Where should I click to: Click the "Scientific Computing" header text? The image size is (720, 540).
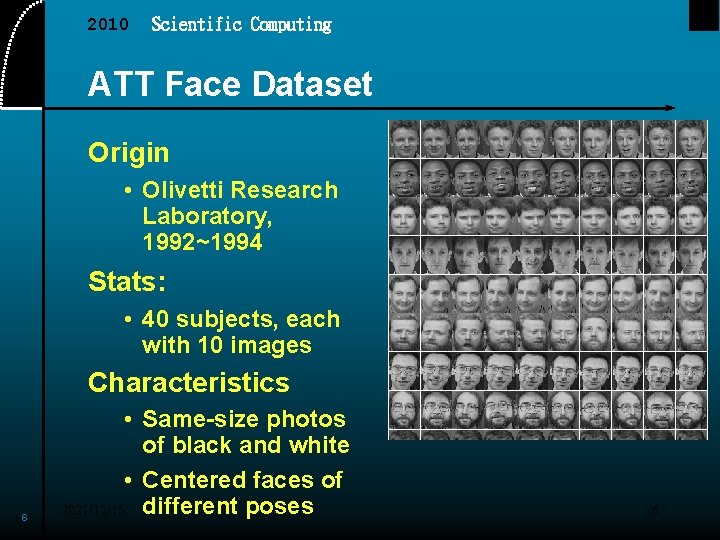pos(242,24)
